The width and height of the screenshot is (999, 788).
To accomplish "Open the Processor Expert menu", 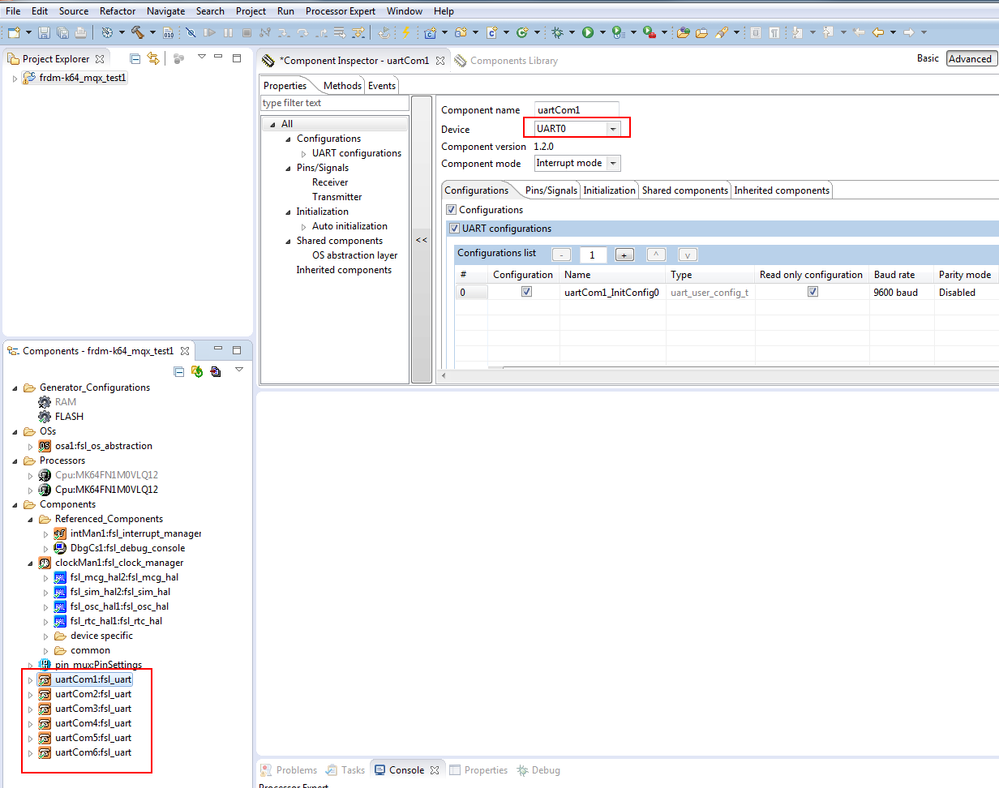I will click(340, 11).
